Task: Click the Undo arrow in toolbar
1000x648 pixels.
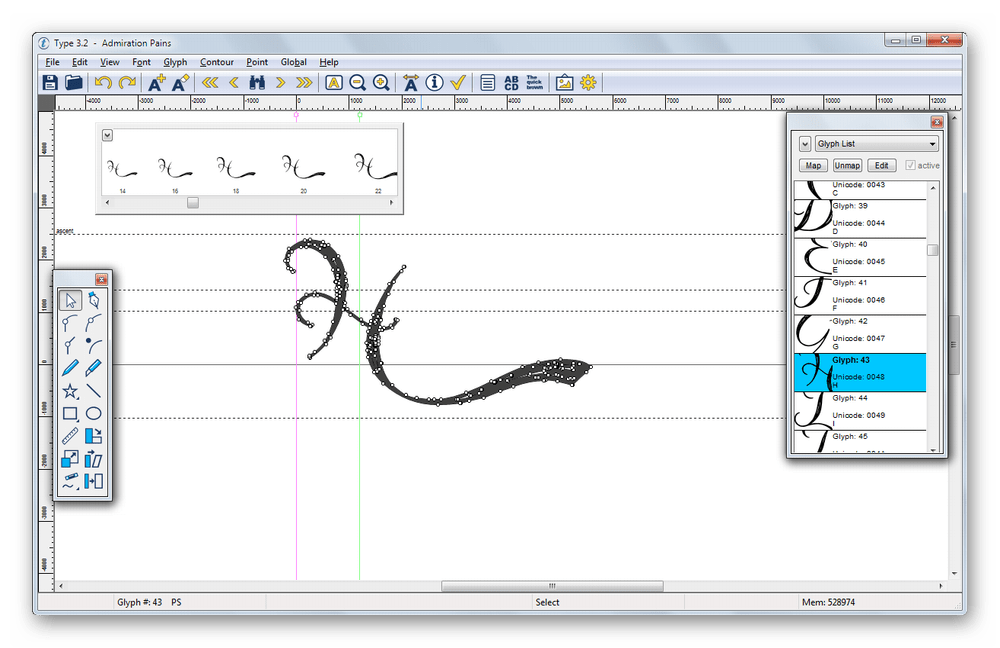Action: (x=103, y=82)
